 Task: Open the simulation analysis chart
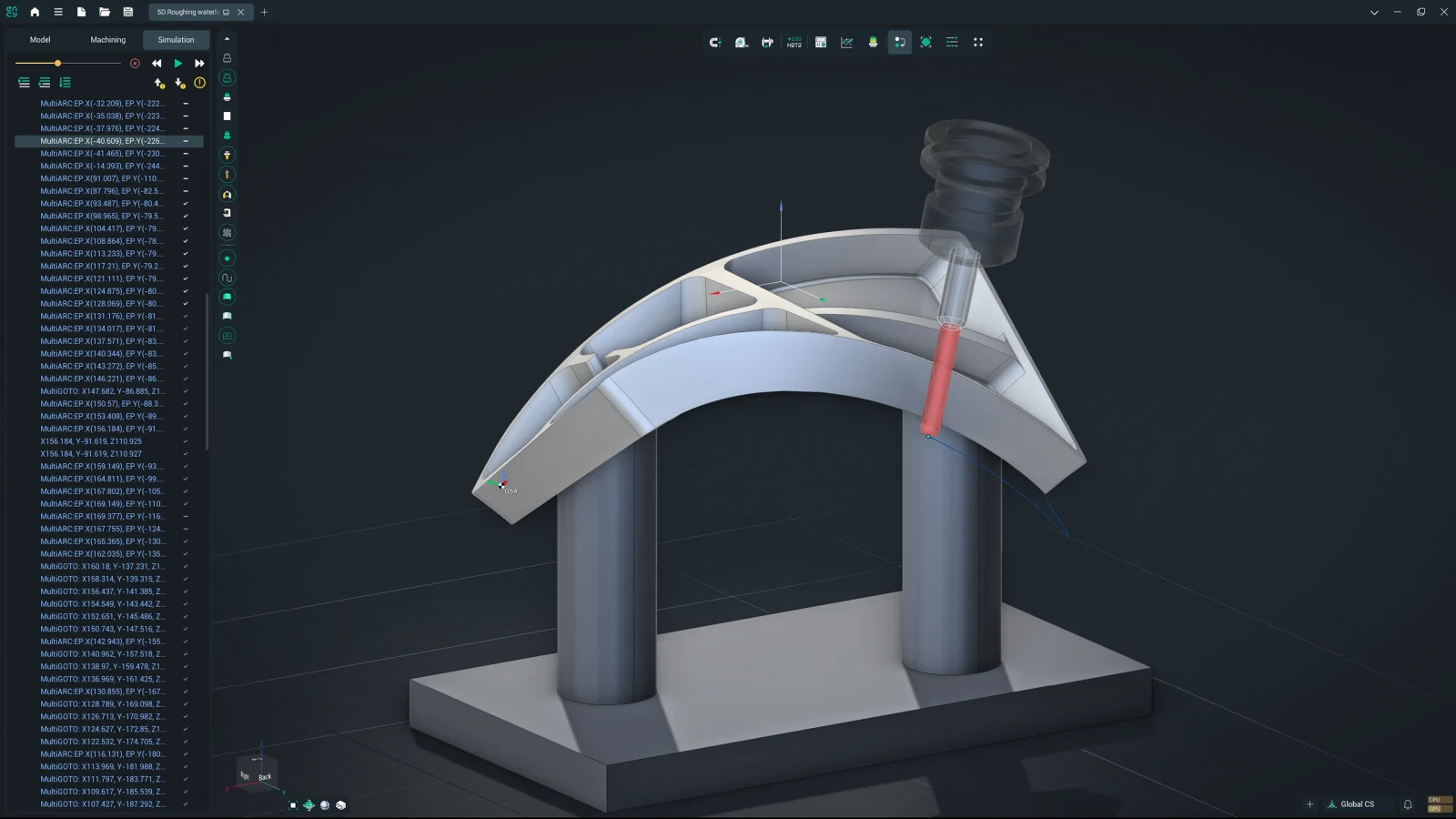coord(847,42)
